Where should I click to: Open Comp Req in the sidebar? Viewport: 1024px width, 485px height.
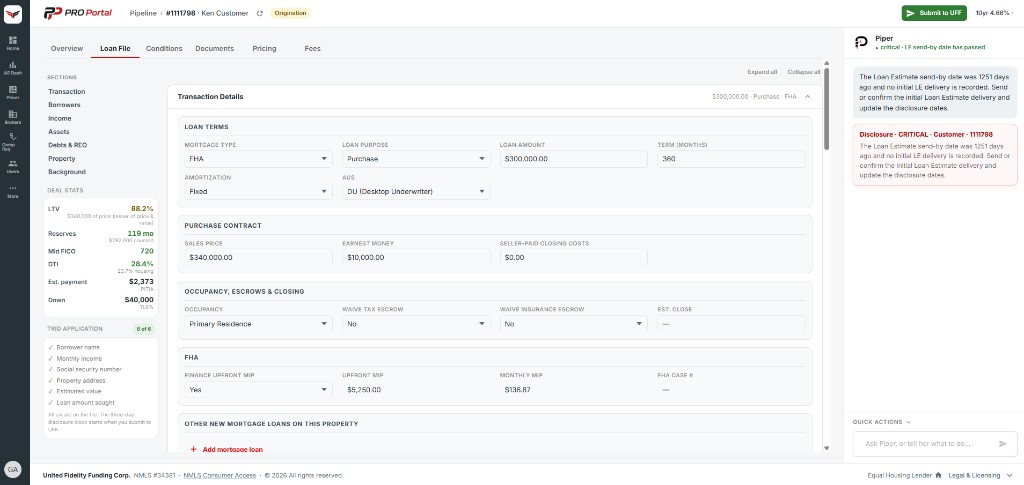tap(13, 141)
